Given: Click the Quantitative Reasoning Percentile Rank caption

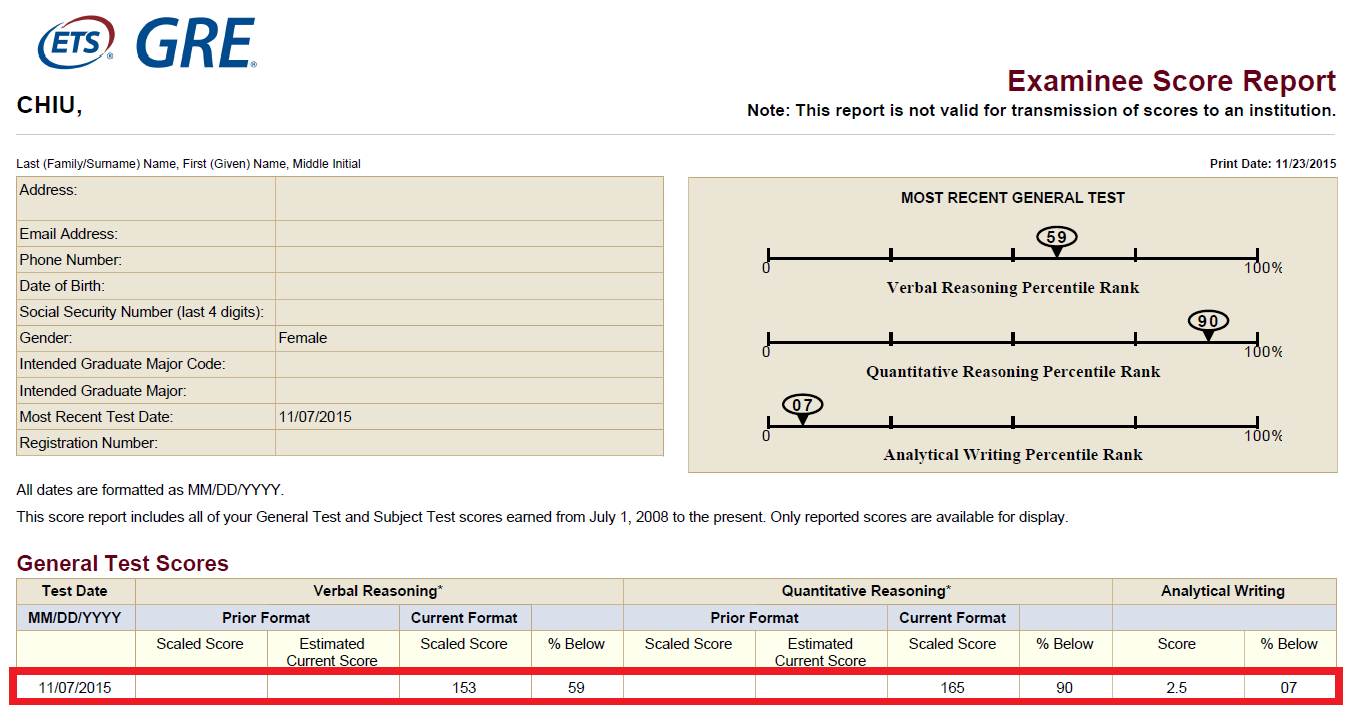Looking at the screenshot, I should 1013,372.
